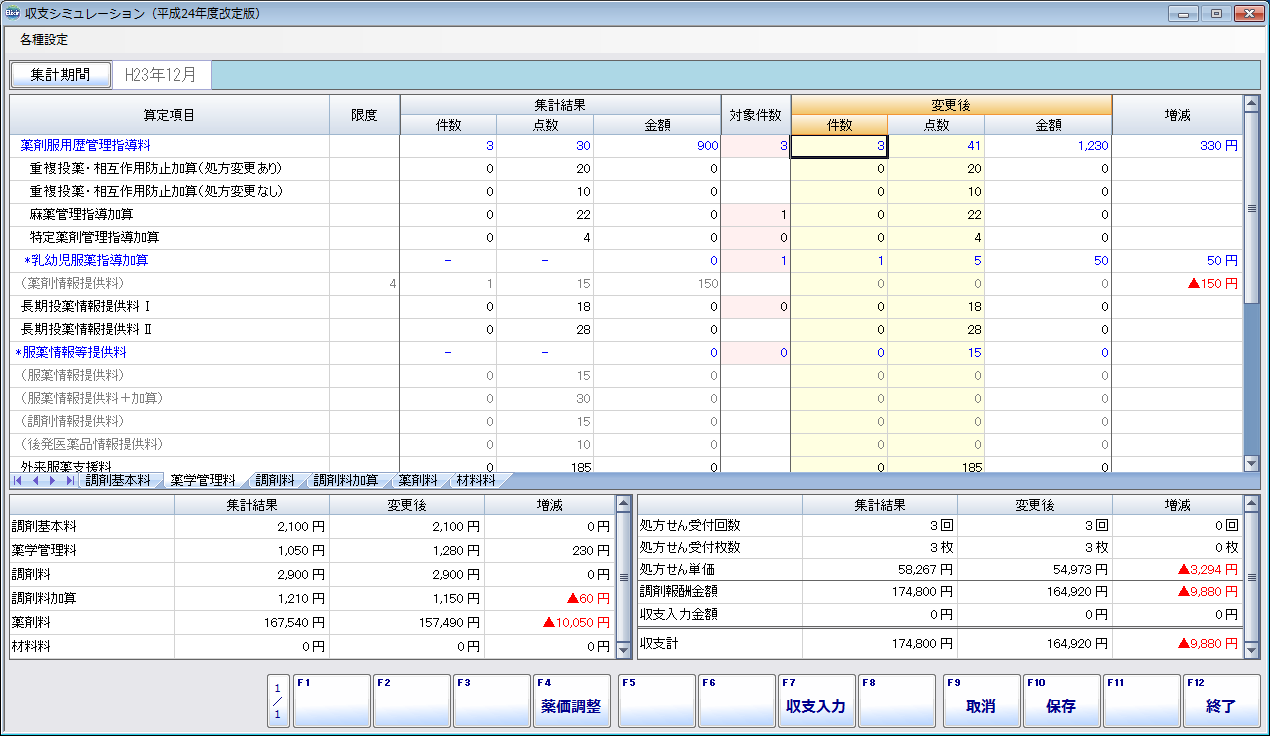Click the main table scrollbar thumb

[x=1250, y=209]
